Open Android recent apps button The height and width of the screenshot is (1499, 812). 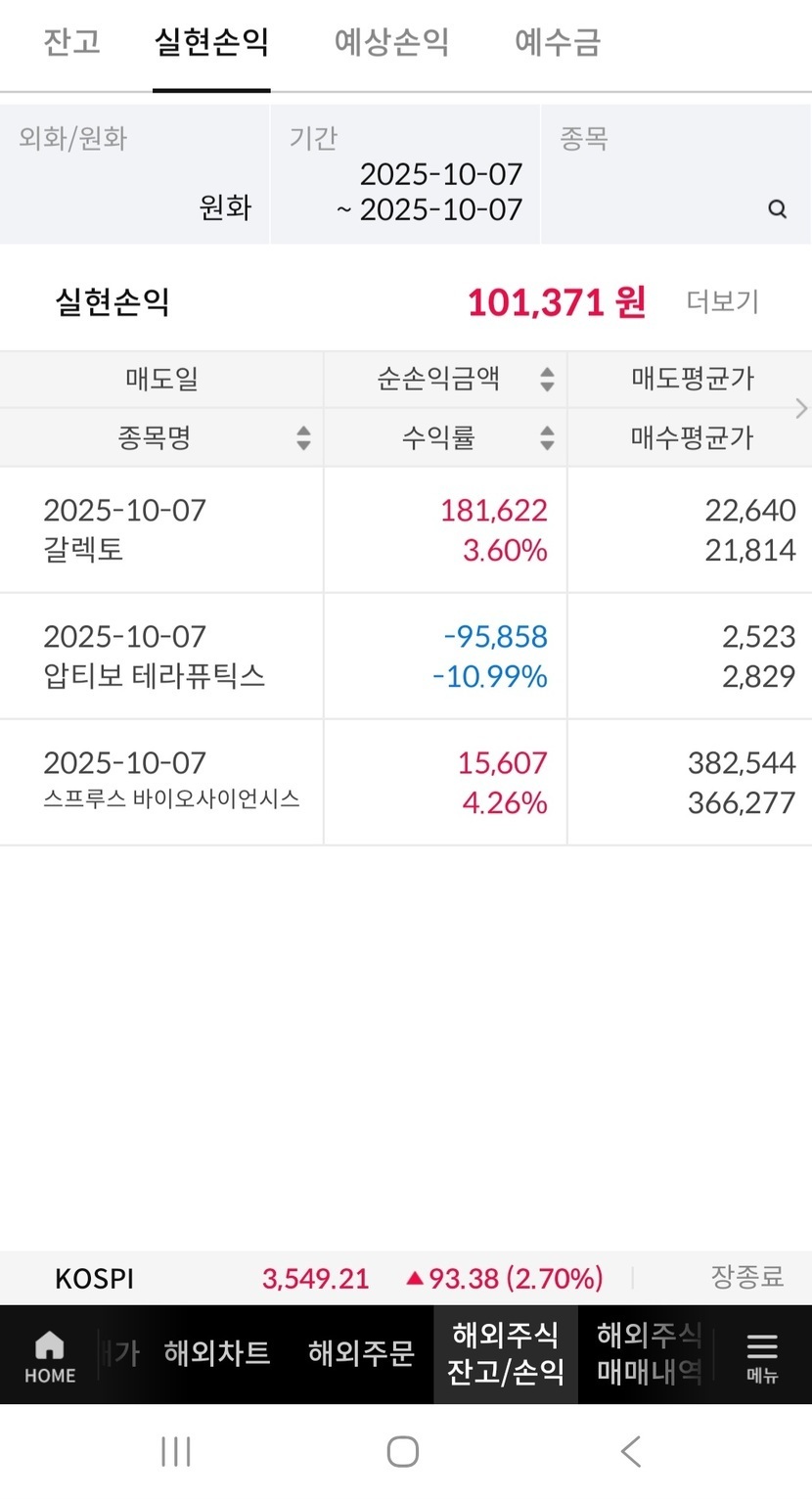tap(176, 1451)
